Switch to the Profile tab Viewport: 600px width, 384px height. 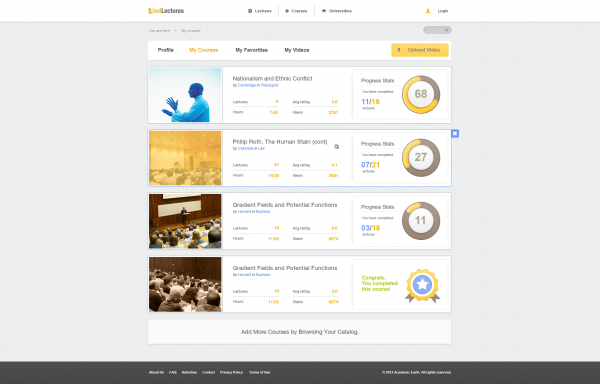[166, 50]
